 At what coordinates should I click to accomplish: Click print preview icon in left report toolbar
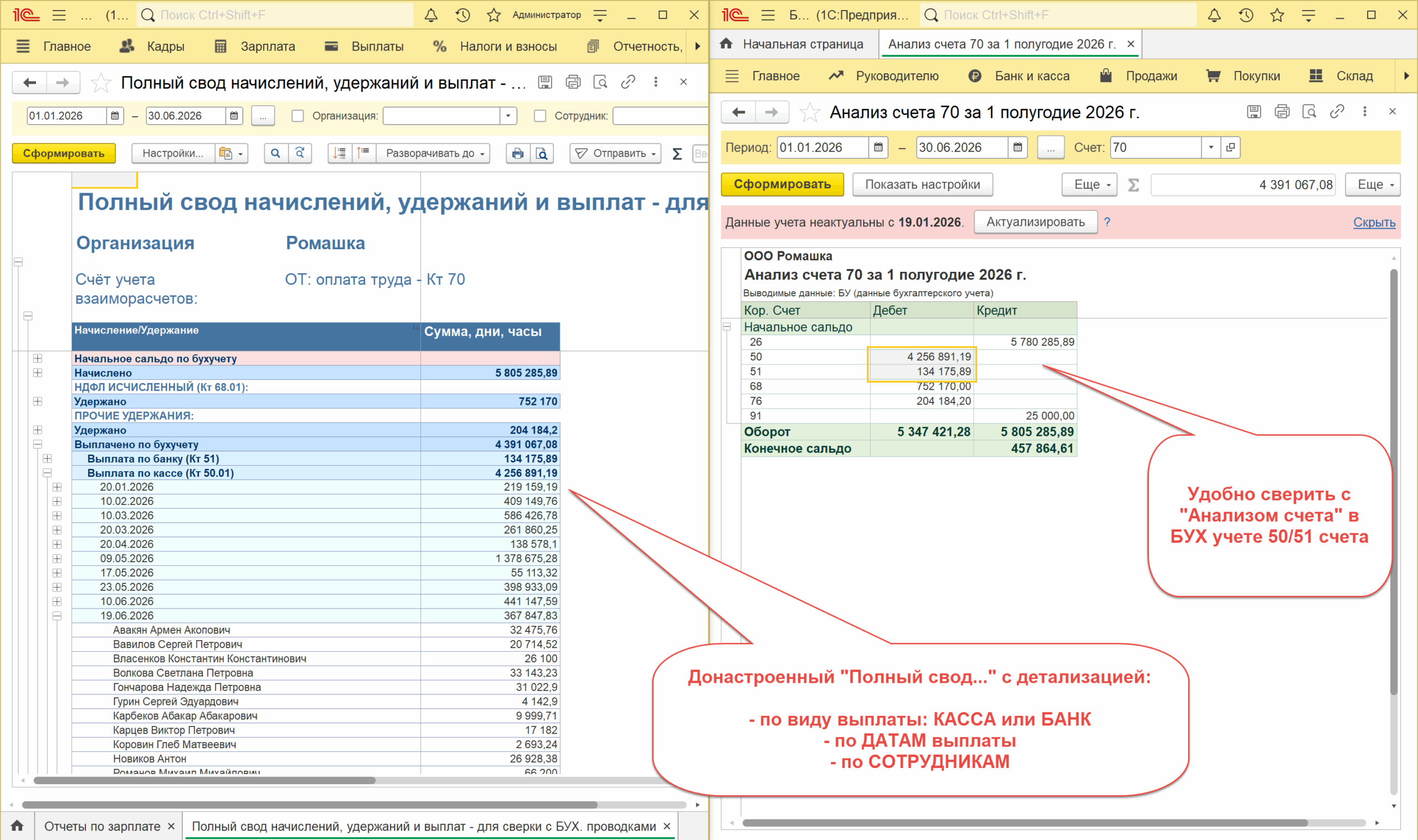pos(542,153)
